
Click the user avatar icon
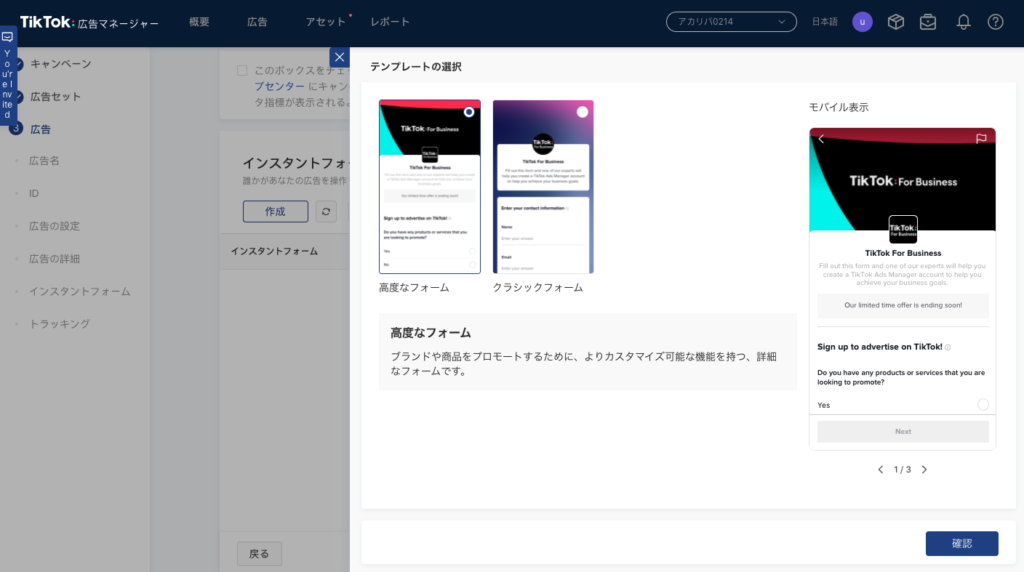pos(862,22)
